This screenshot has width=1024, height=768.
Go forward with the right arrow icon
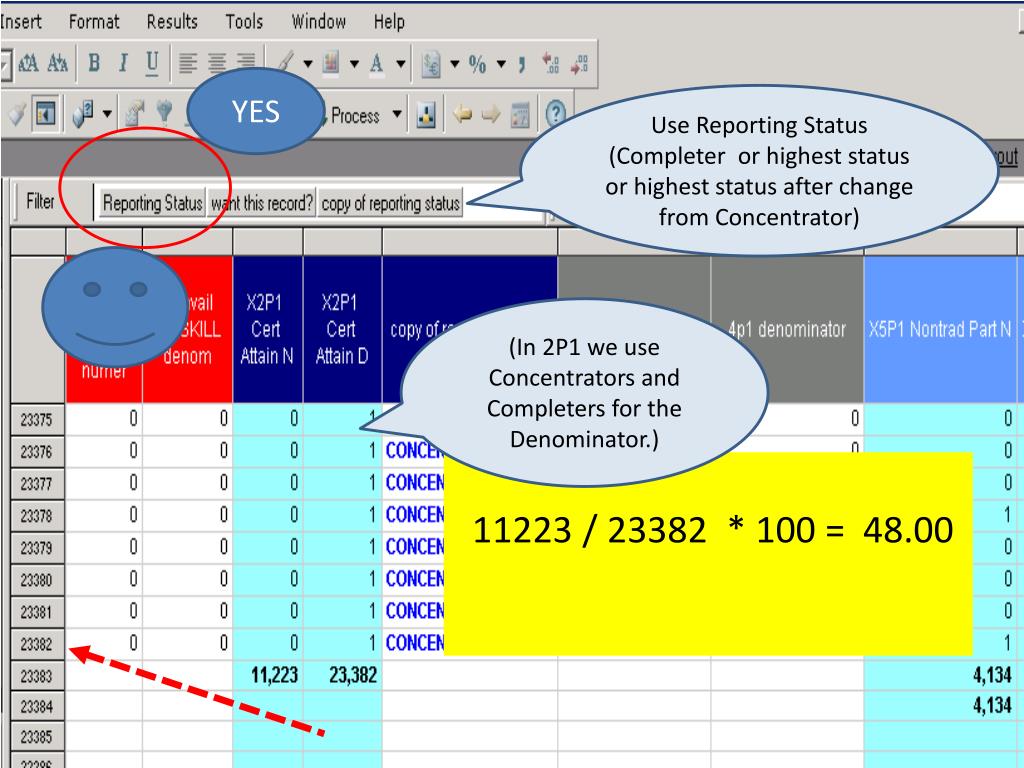click(x=490, y=115)
